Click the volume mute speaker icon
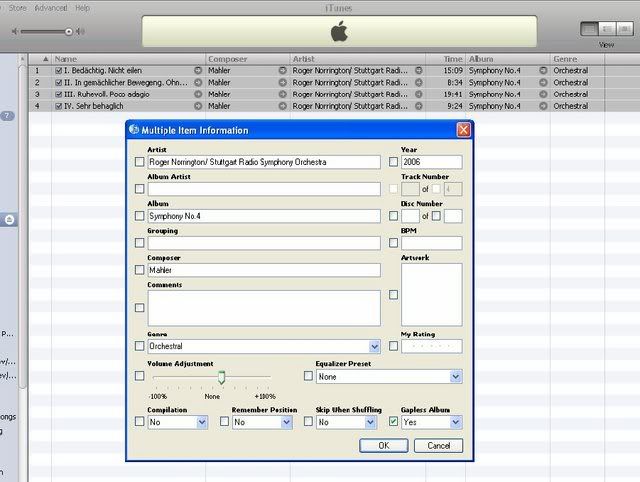This screenshot has width=640, height=482. 15,31
